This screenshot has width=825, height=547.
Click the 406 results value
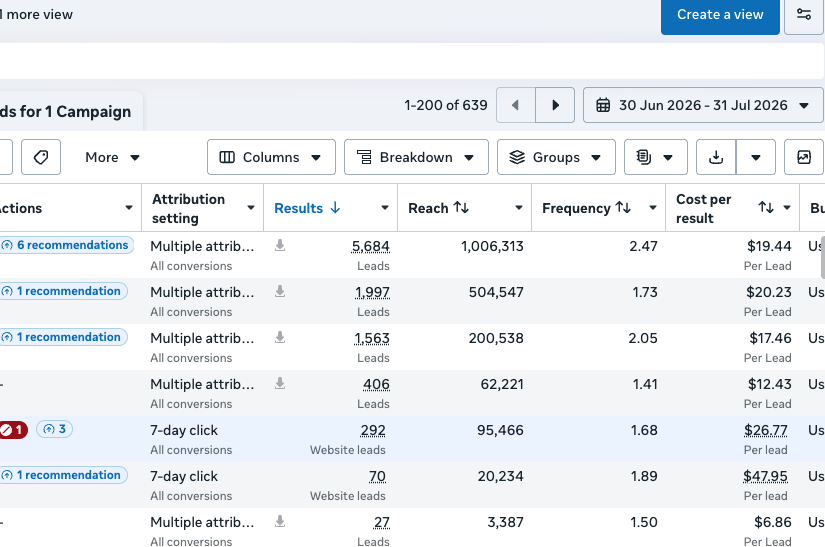pyautogui.click(x=377, y=384)
